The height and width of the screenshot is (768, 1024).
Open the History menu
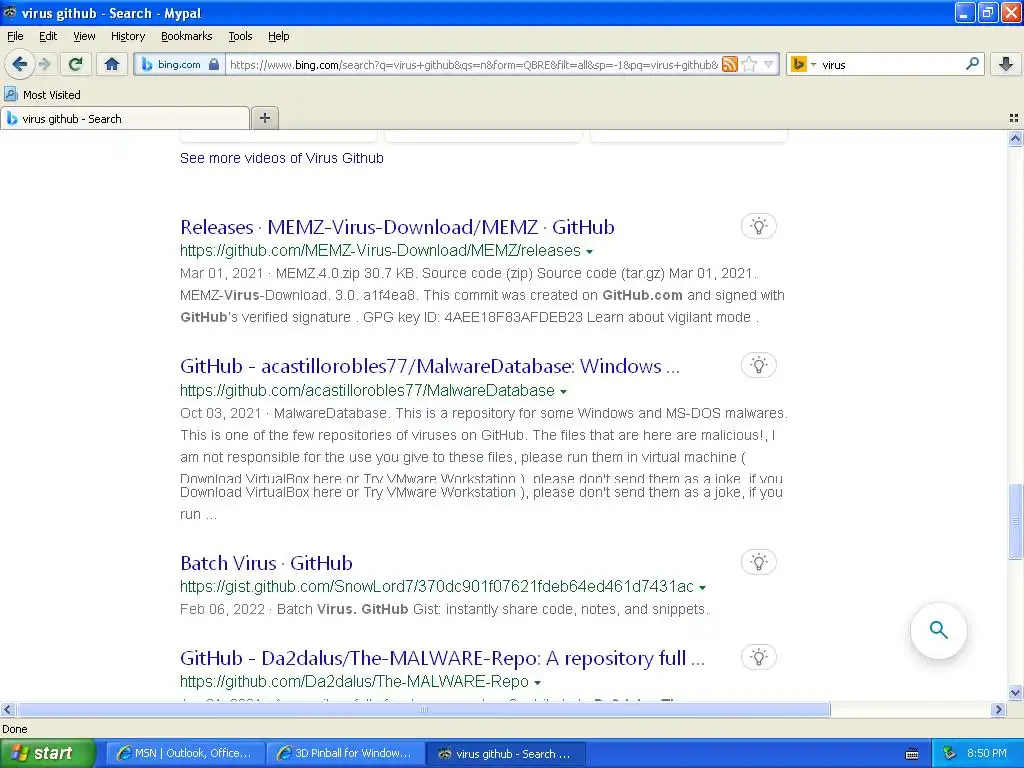[x=127, y=36]
